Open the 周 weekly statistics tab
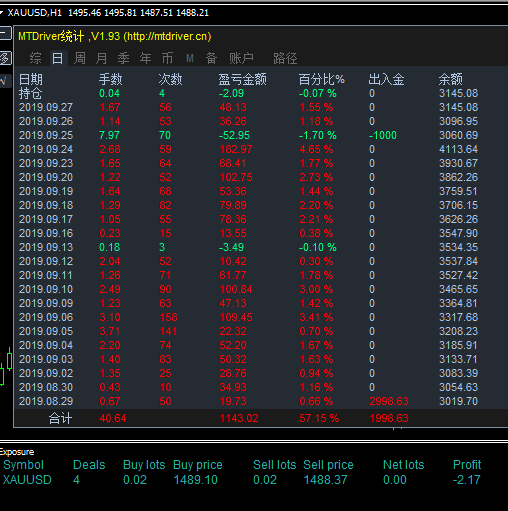Image resolution: width=508 pixels, height=511 pixels. point(80,58)
